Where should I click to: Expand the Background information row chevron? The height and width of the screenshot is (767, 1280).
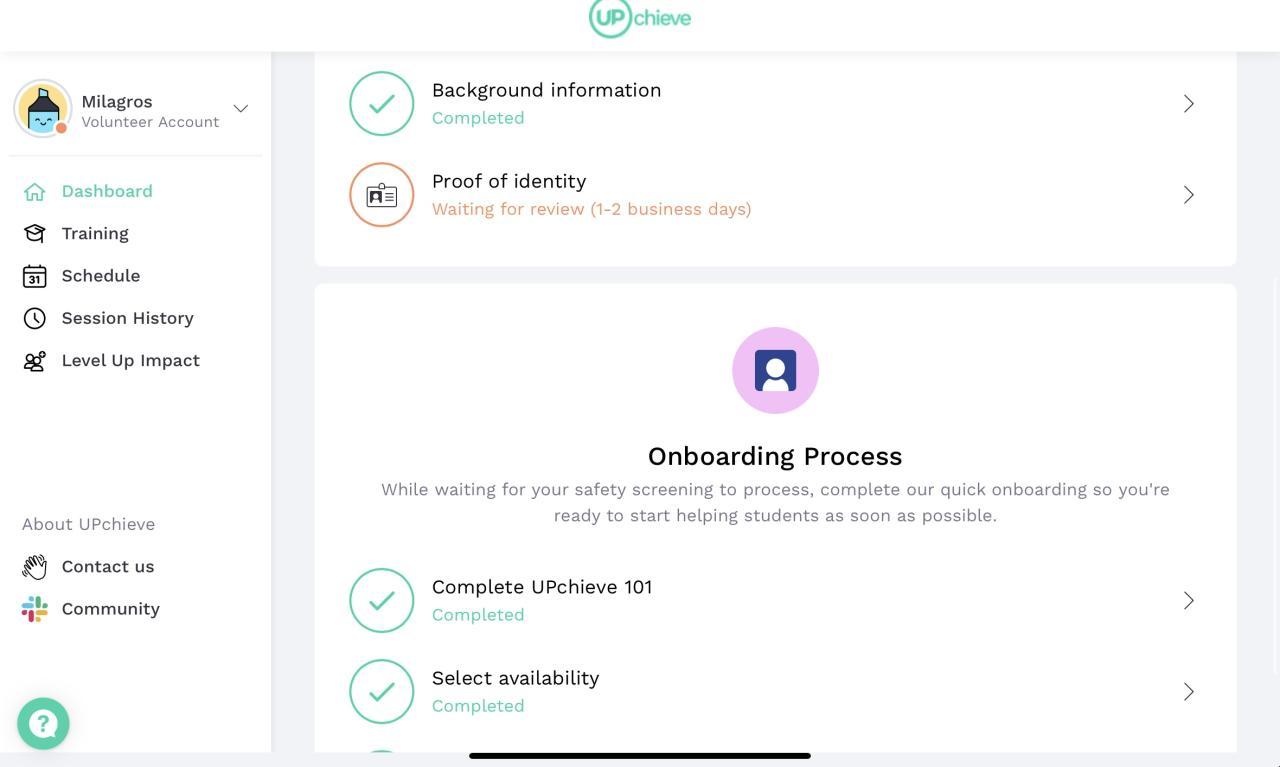[1189, 104]
